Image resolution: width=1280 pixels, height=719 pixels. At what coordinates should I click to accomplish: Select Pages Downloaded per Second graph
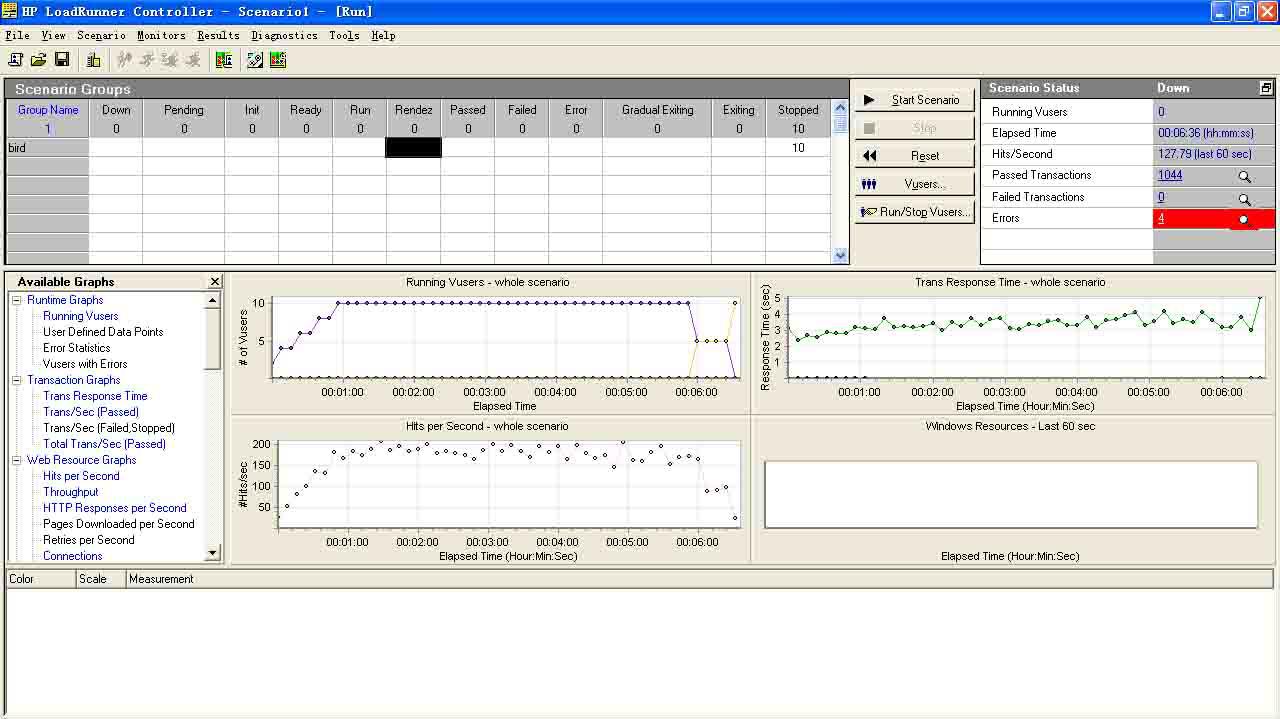click(119, 524)
